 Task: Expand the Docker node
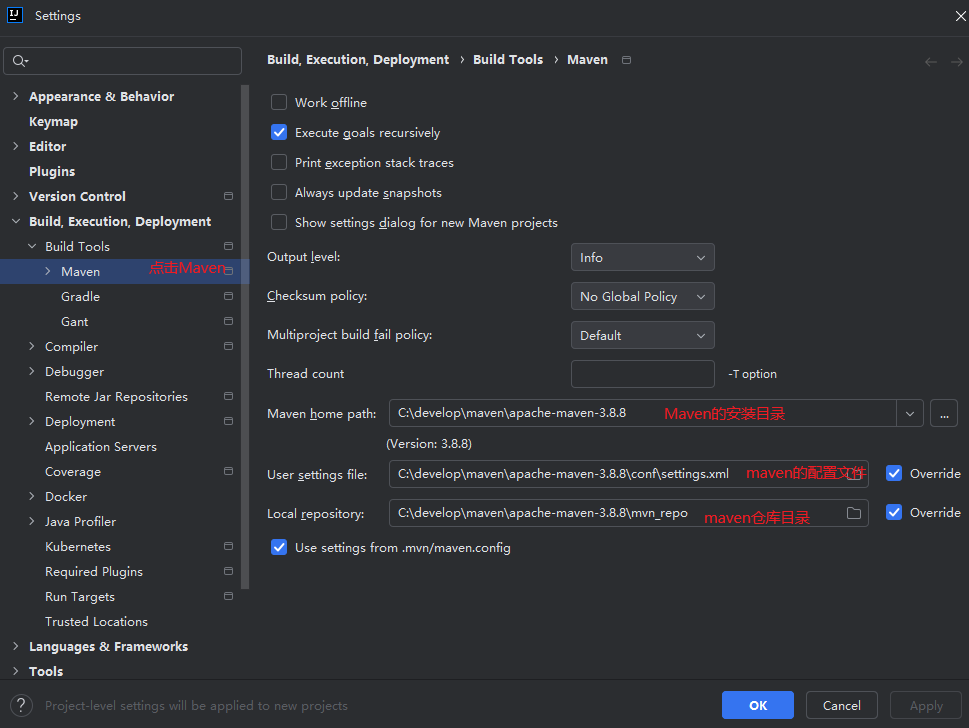tap(32, 496)
